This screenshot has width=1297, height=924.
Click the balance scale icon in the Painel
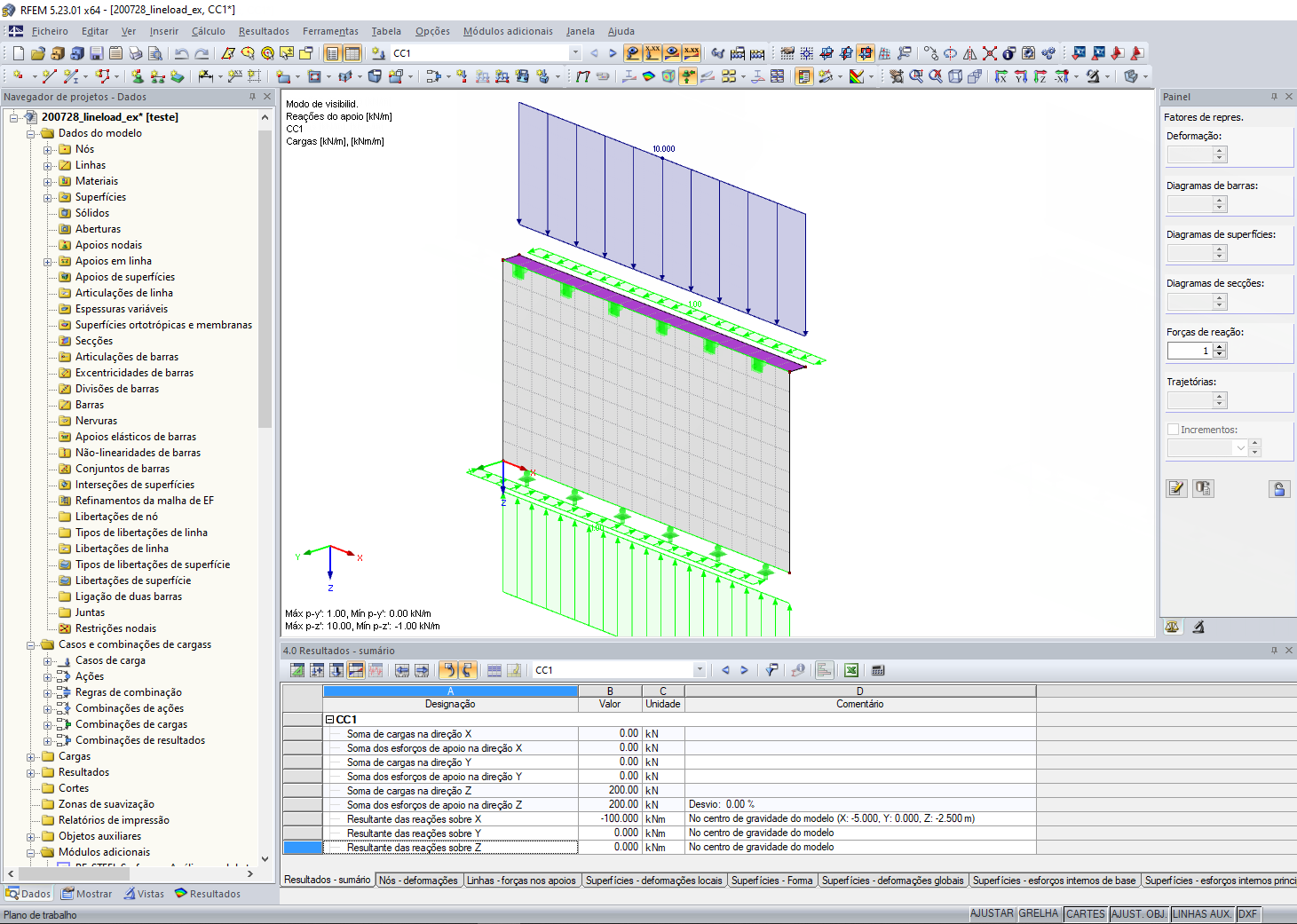1173,627
